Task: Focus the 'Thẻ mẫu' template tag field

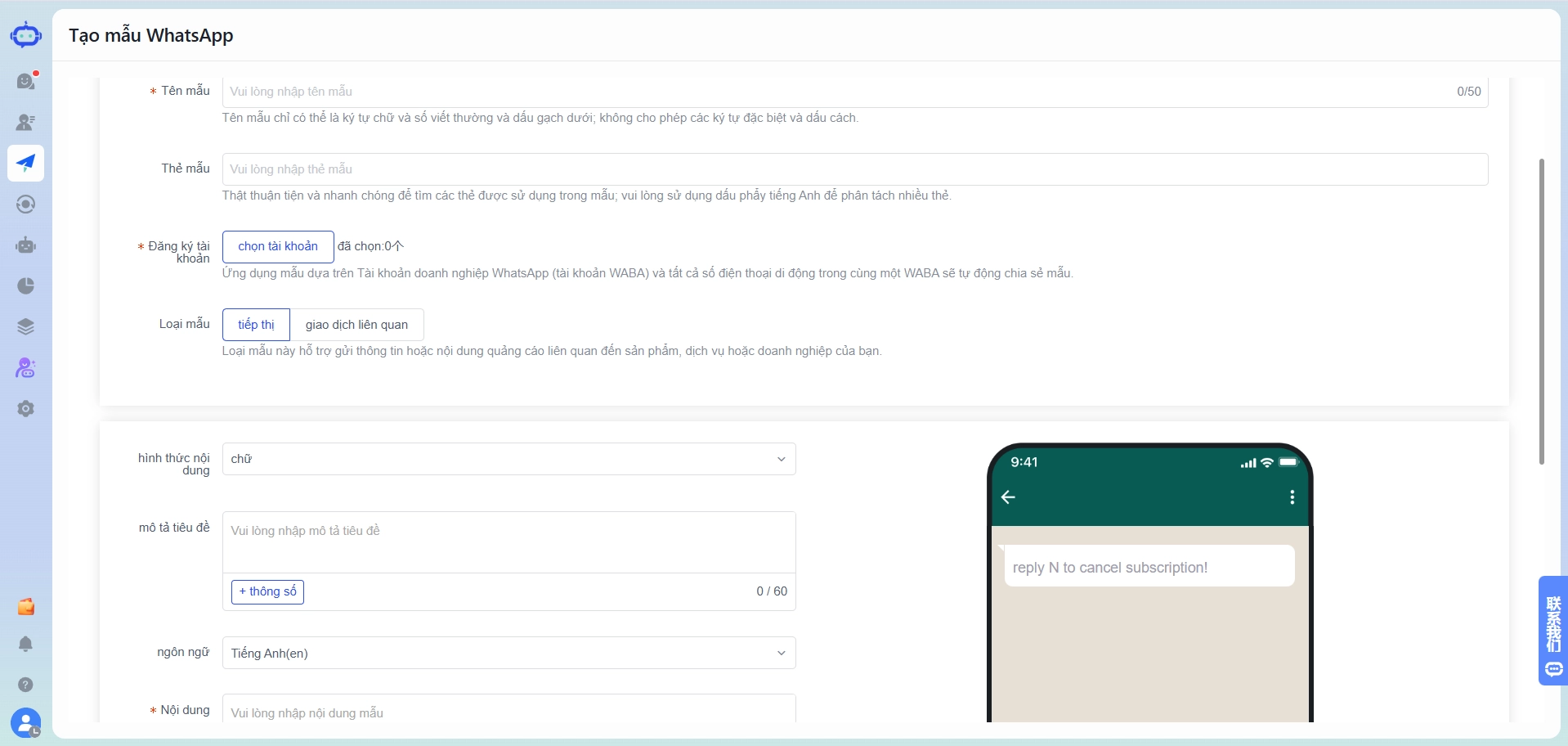Action: click(855, 169)
